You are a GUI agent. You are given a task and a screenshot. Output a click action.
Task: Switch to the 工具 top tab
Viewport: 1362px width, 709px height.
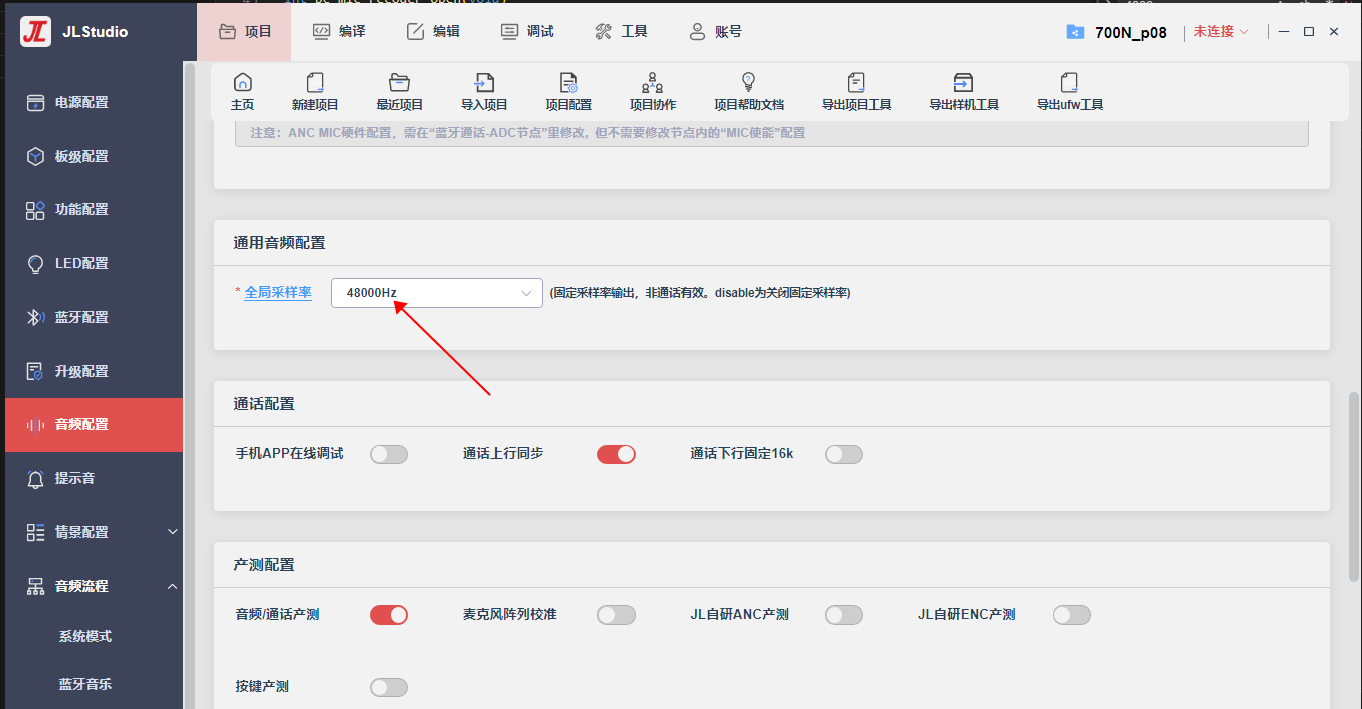point(621,31)
